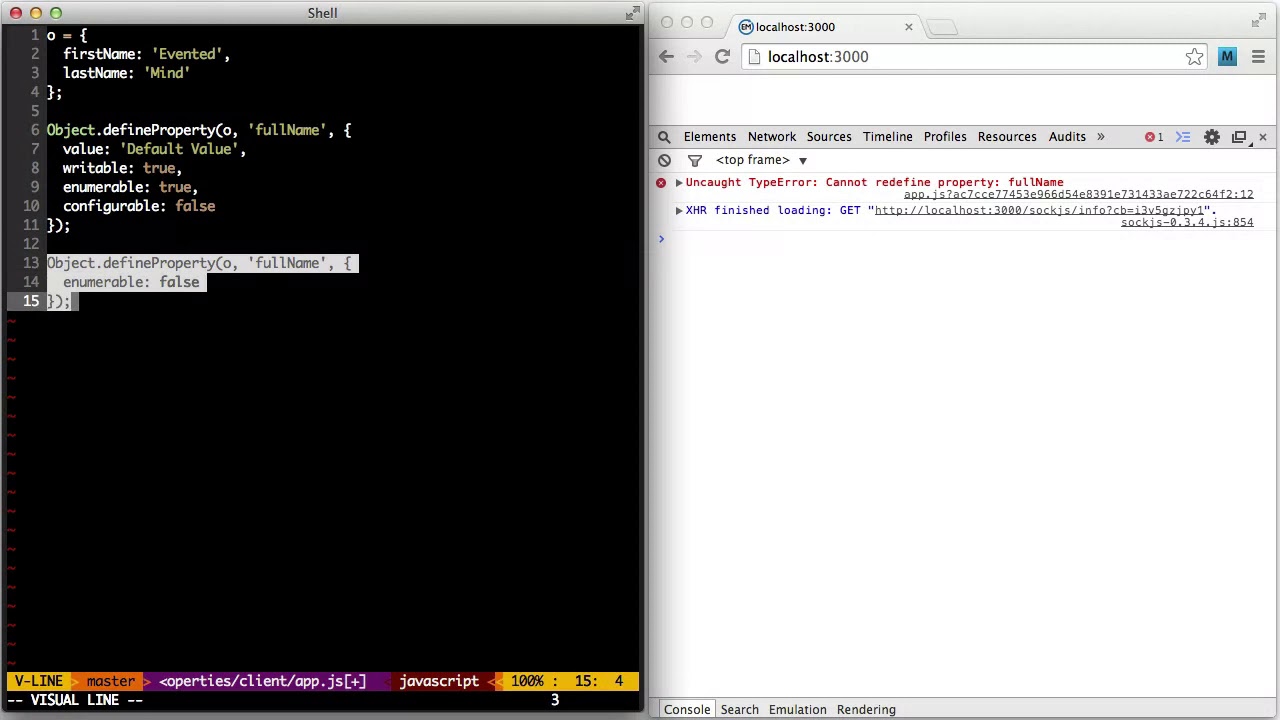1280x720 pixels.
Task: Enter fullscreen in the browser window
Action: (1258, 20)
